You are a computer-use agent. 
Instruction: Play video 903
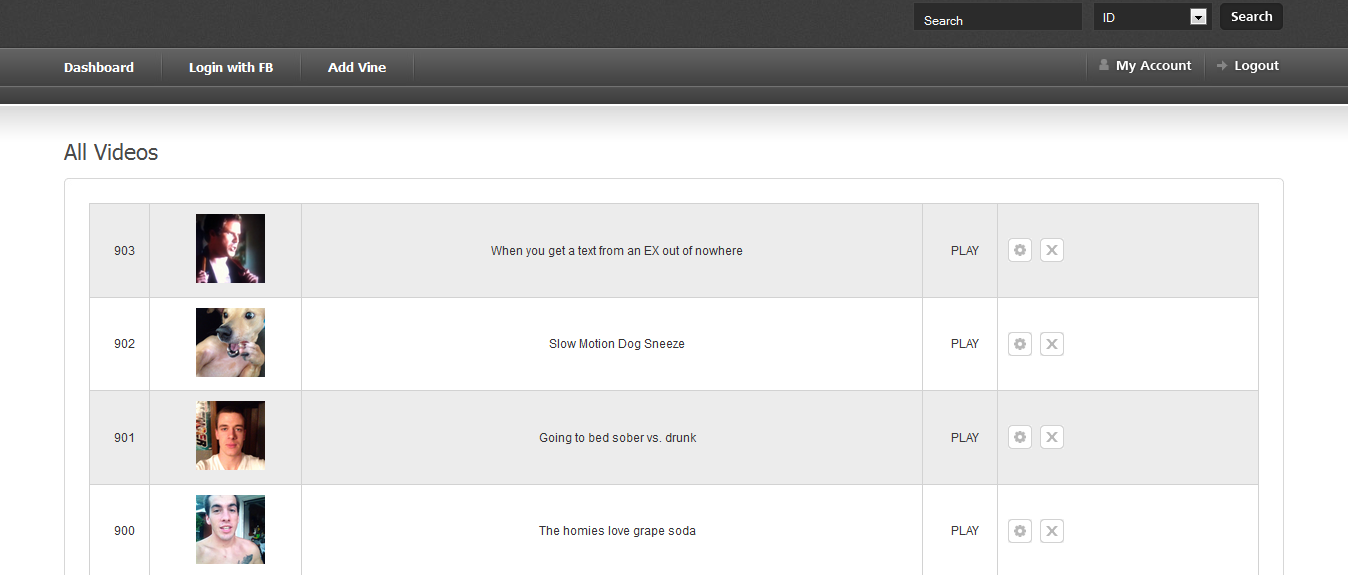tap(965, 251)
